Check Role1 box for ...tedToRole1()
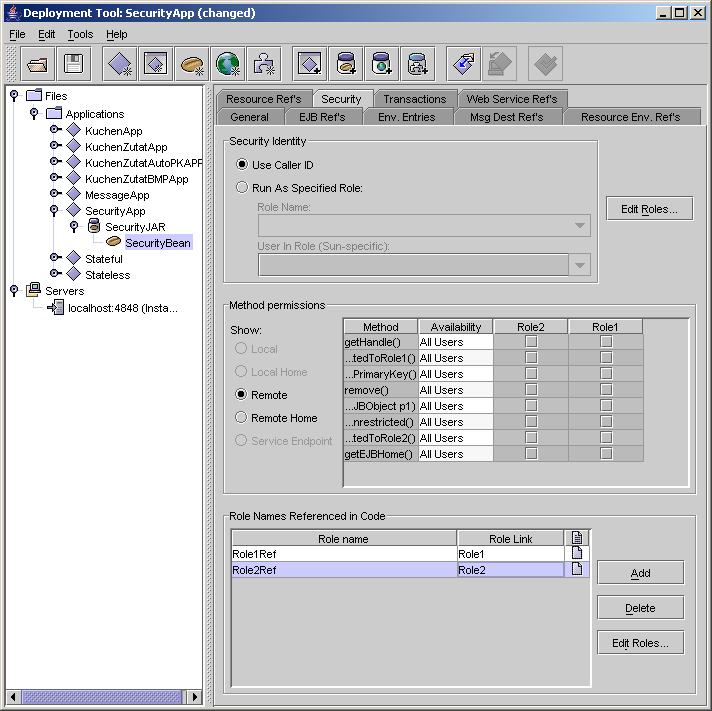This screenshot has height=711, width=712. pos(606,358)
